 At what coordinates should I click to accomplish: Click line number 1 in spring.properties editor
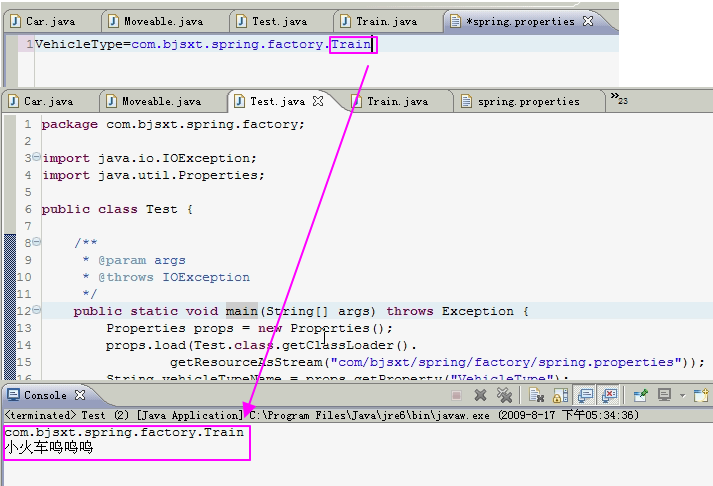[x=30, y=44]
